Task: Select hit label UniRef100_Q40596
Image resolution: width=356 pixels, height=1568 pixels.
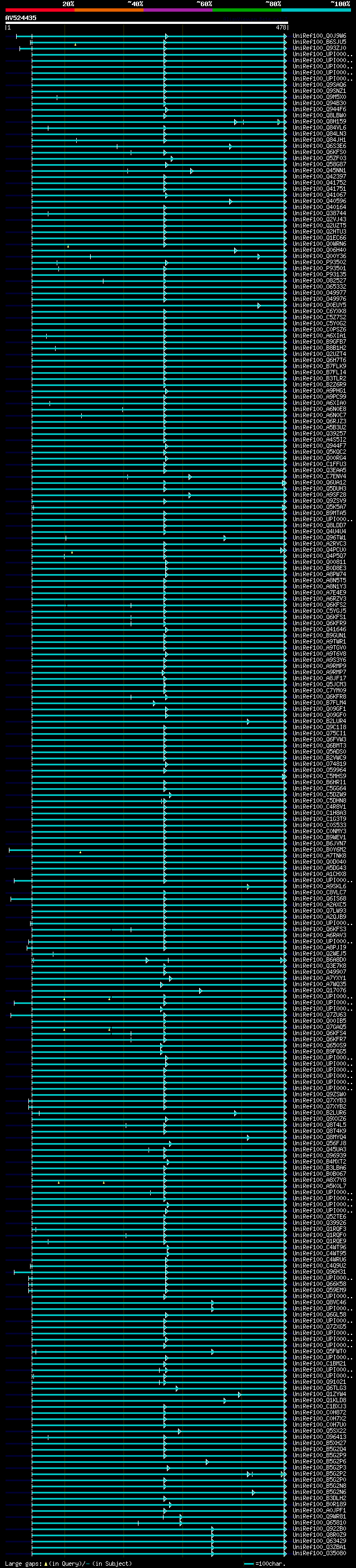Action: tap(319, 201)
